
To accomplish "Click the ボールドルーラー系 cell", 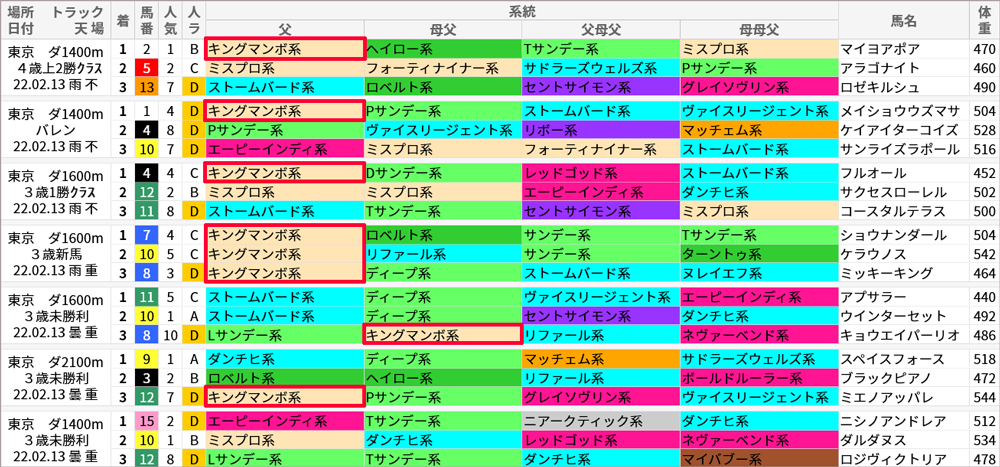I will point(758,378).
